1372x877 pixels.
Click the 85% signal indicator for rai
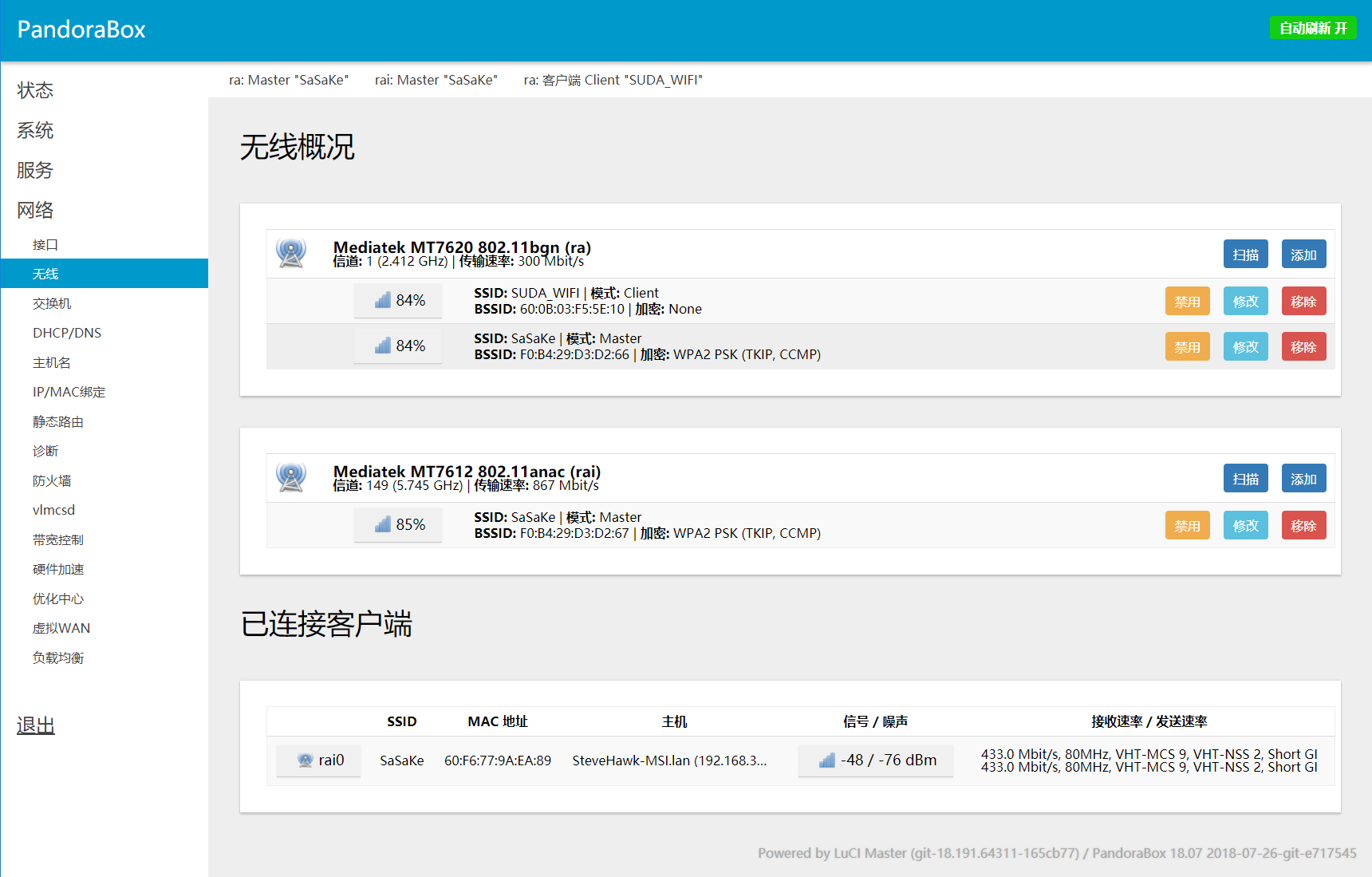(x=398, y=525)
